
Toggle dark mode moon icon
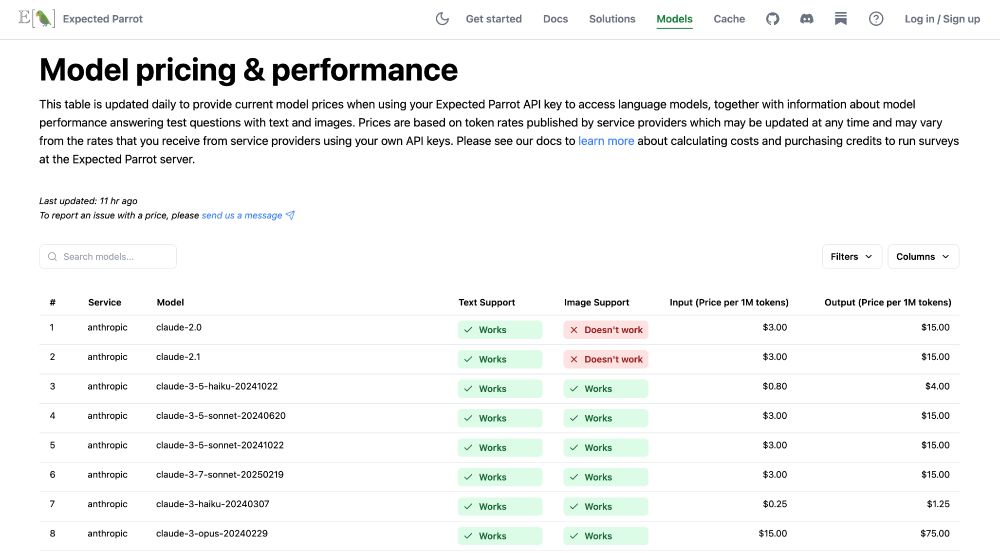pyautogui.click(x=442, y=19)
